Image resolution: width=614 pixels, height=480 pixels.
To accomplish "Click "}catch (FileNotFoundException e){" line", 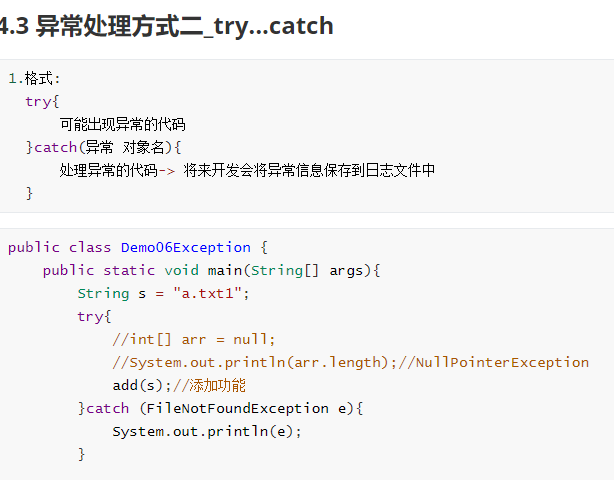I will (220, 408).
